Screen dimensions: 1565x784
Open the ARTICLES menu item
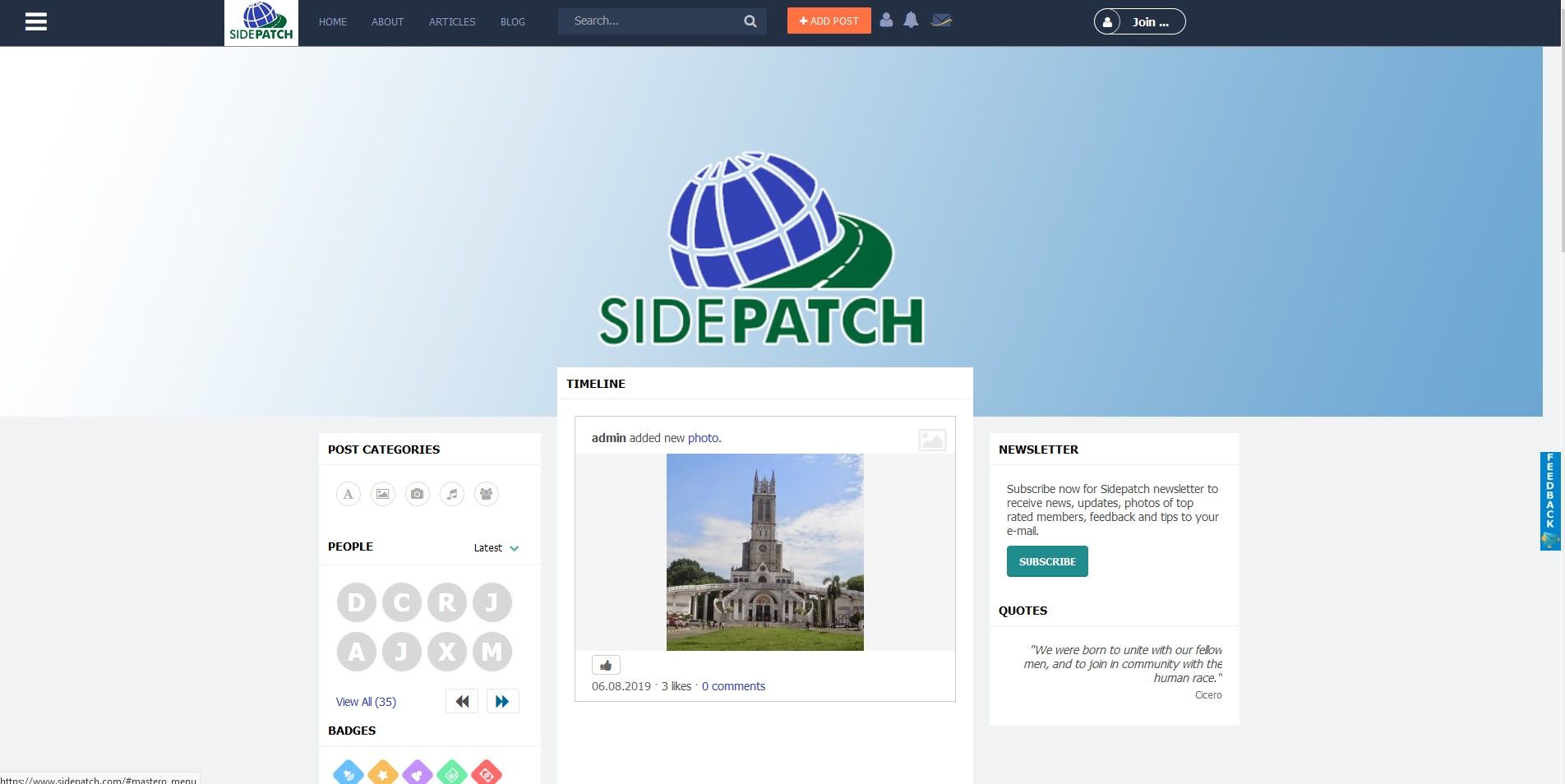pos(452,22)
